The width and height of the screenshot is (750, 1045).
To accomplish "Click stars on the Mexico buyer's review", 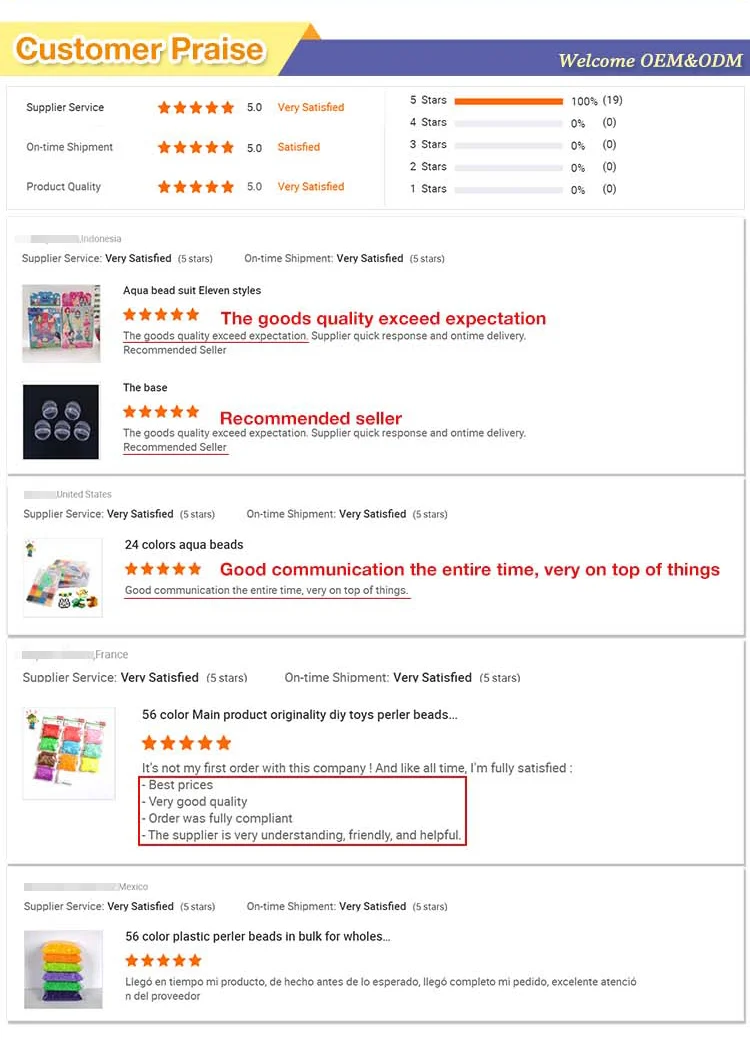I will pos(163,961).
